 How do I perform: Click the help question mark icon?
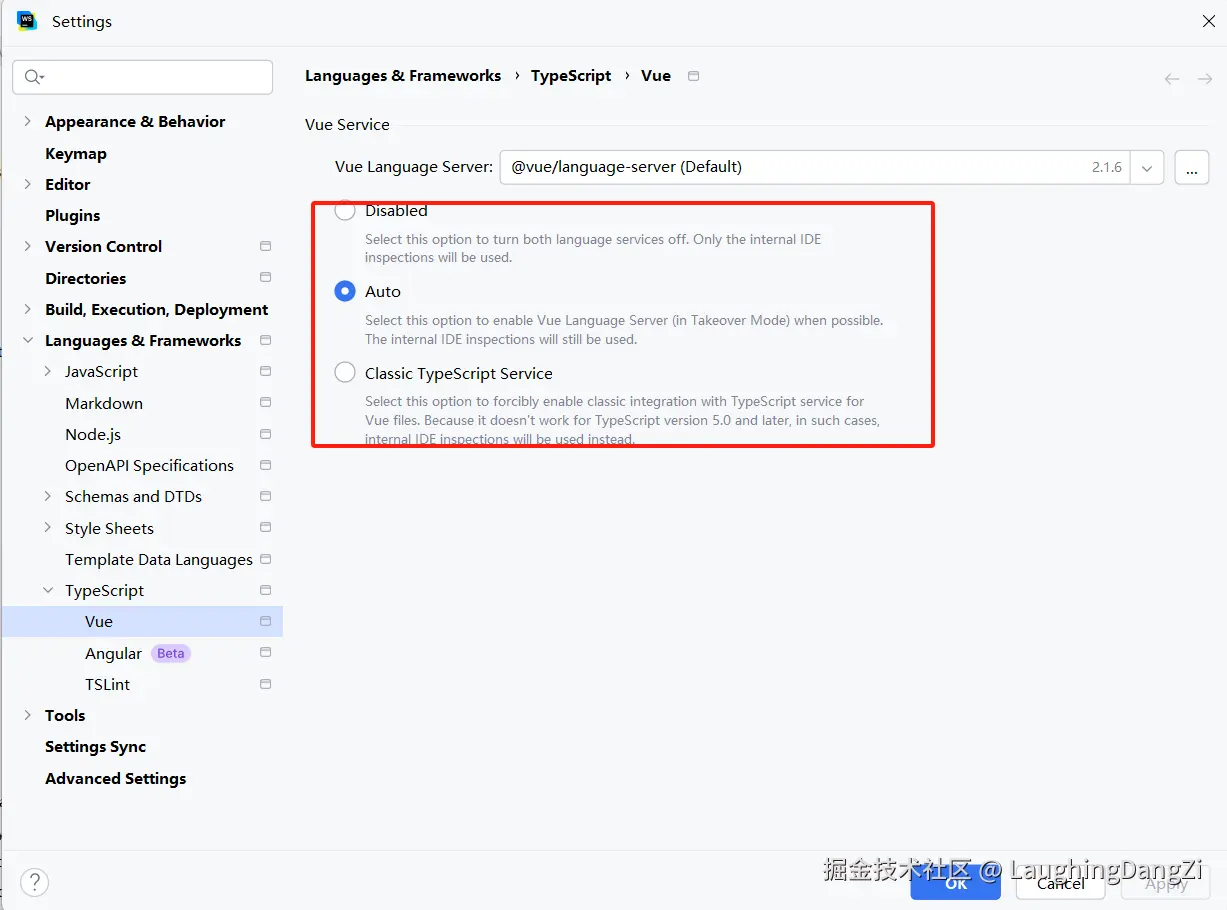34,882
